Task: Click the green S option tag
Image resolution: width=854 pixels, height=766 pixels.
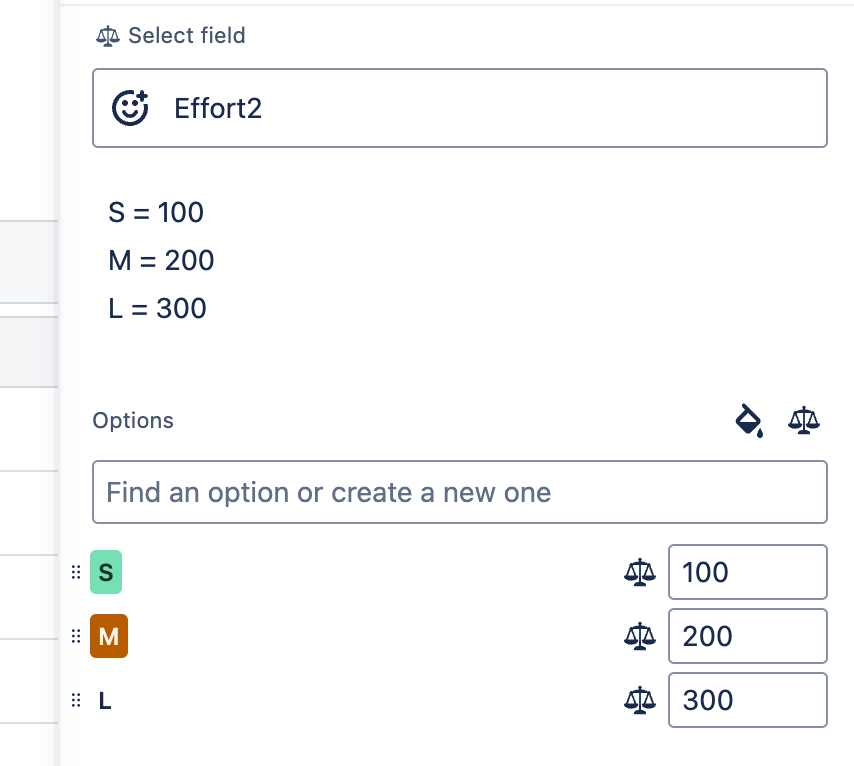Action: [105, 573]
